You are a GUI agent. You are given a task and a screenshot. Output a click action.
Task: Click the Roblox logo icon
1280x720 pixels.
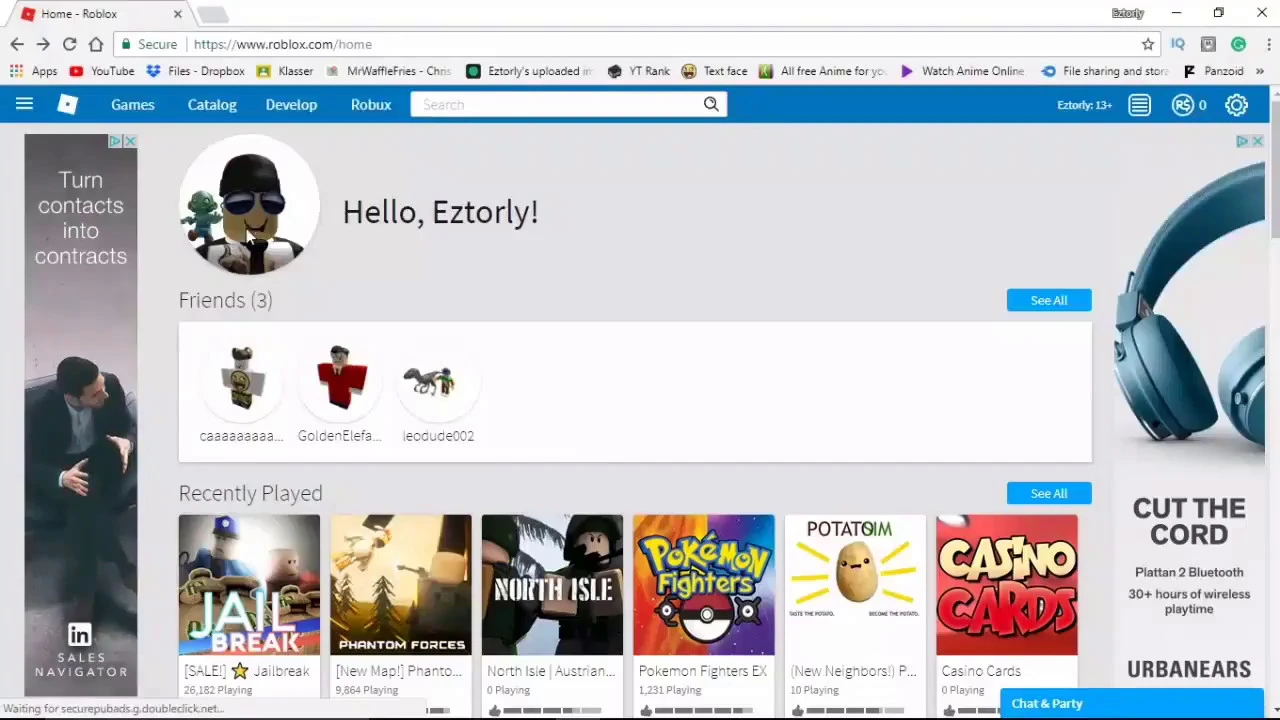pyautogui.click(x=67, y=104)
